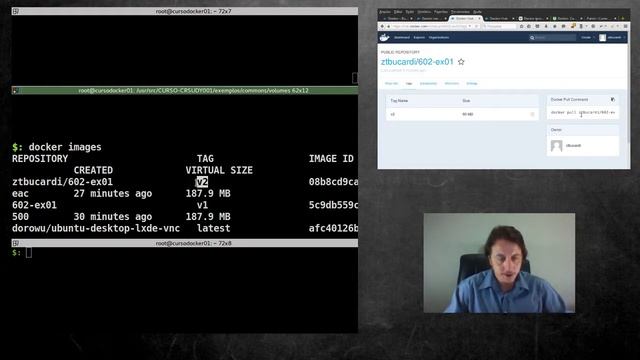Click the owner avatar in the Owner panel

(x=556, y=146)
